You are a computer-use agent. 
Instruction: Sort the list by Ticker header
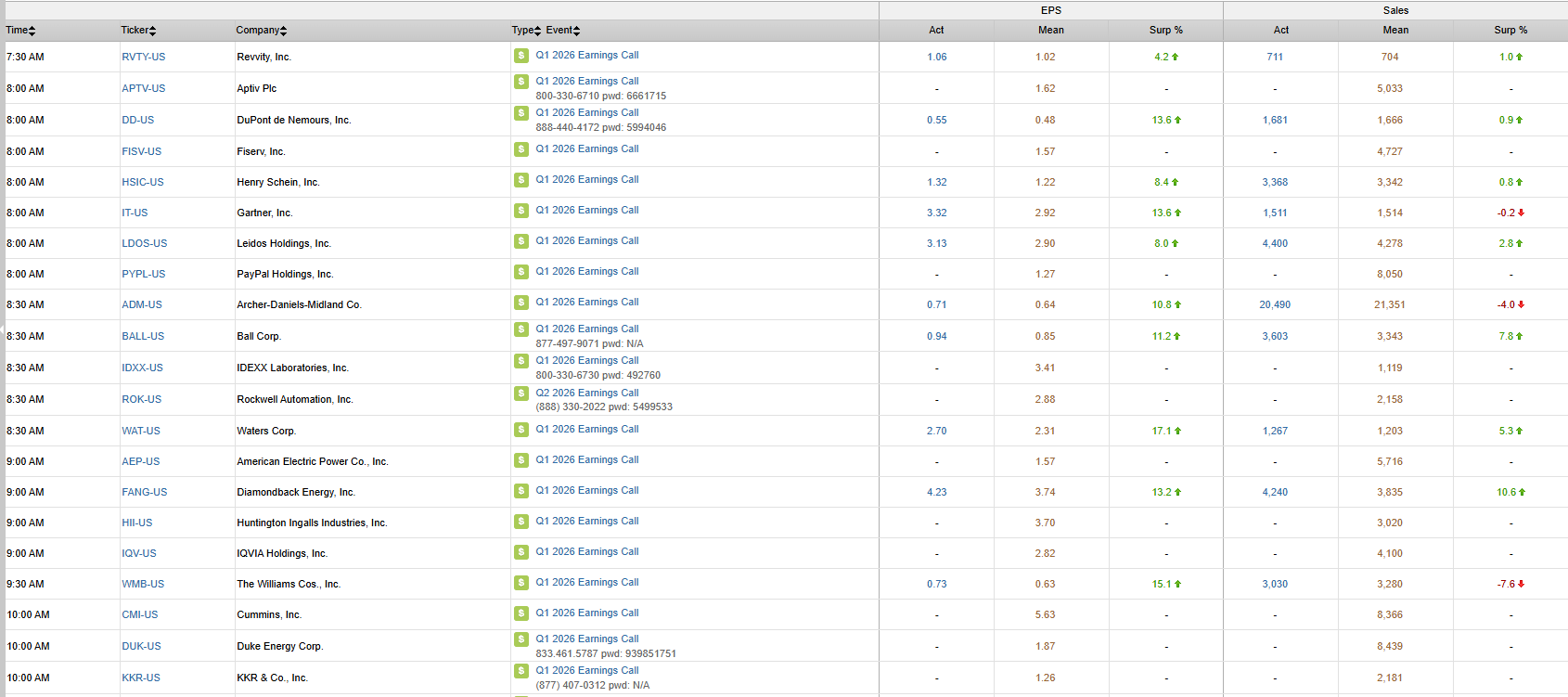138,31
